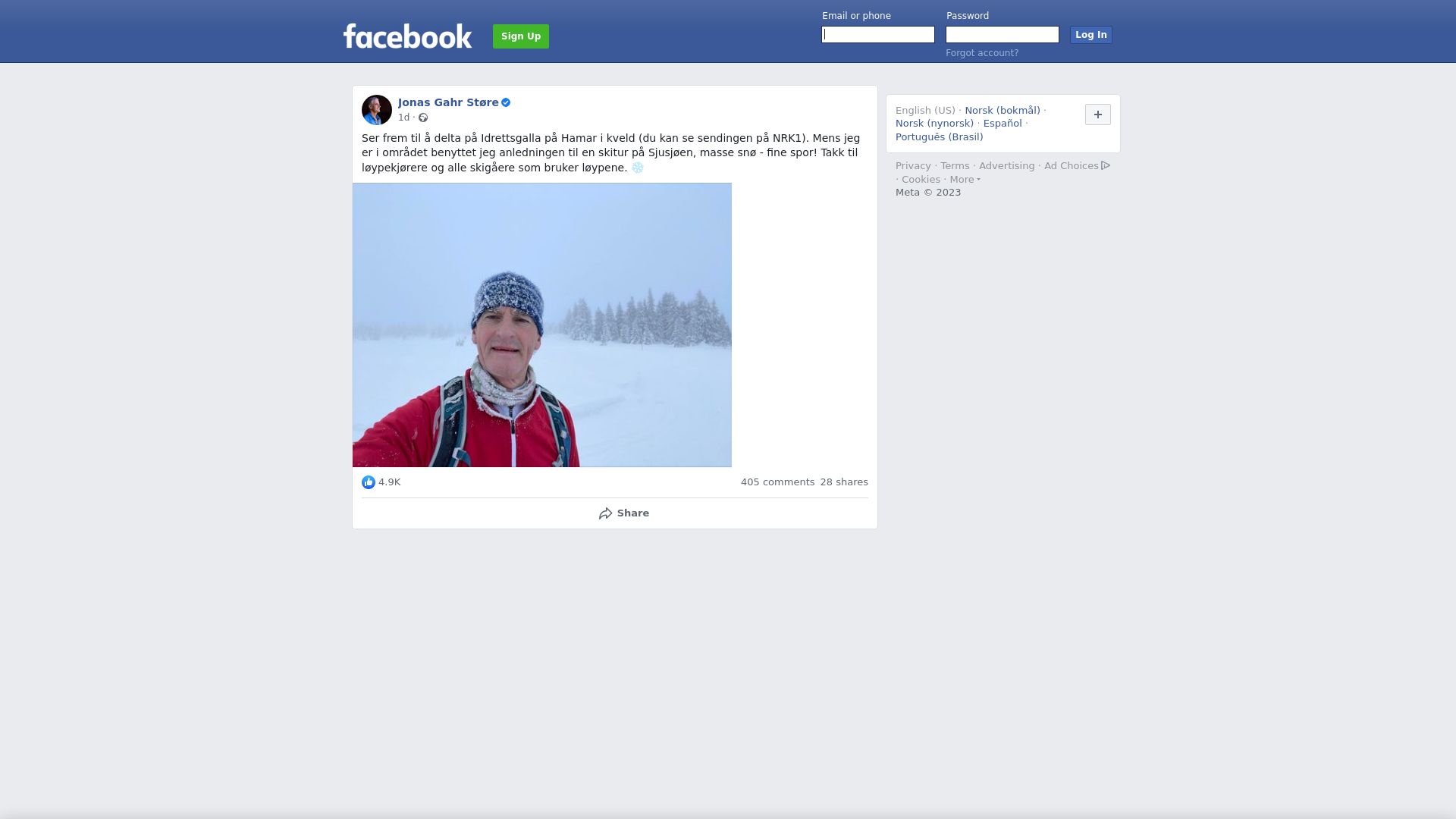Image resolution: width=1456 pixels, height=819 pixels.
Task: Click the Share arrow icon
Action: pyautogui.click(x=605, y=513)
